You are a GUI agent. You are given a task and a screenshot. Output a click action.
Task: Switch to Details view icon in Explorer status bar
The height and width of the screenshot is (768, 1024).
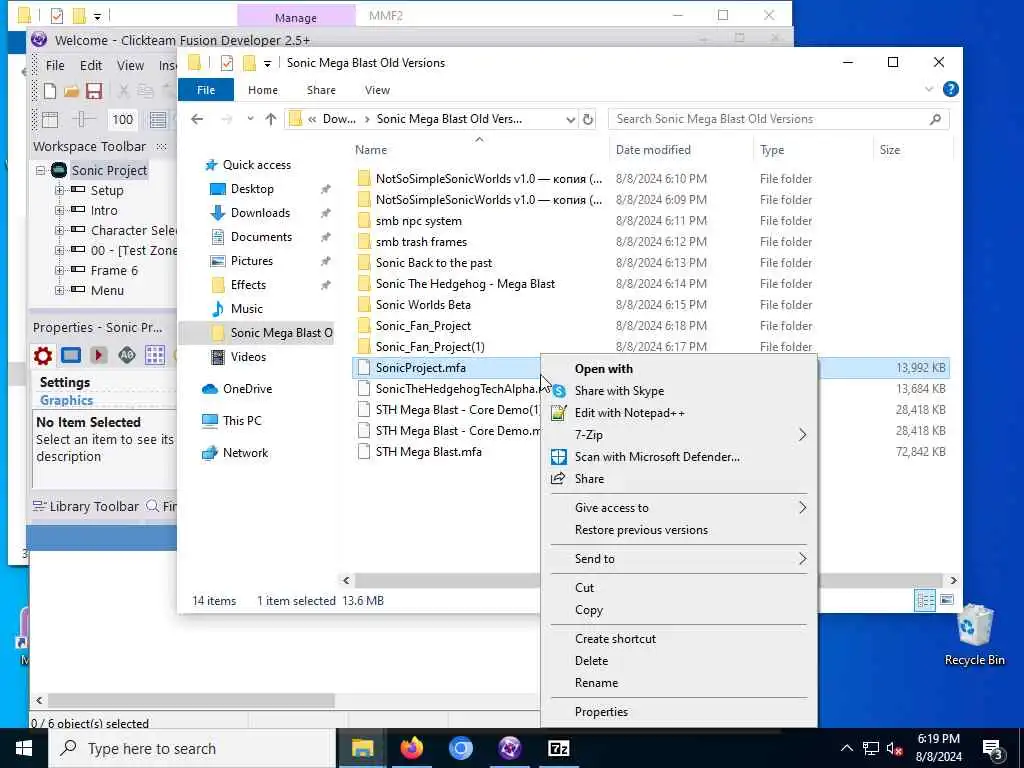(925, 600)
